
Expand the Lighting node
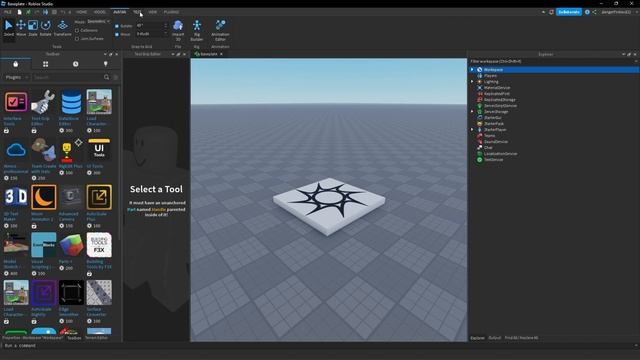coord(472,82)
